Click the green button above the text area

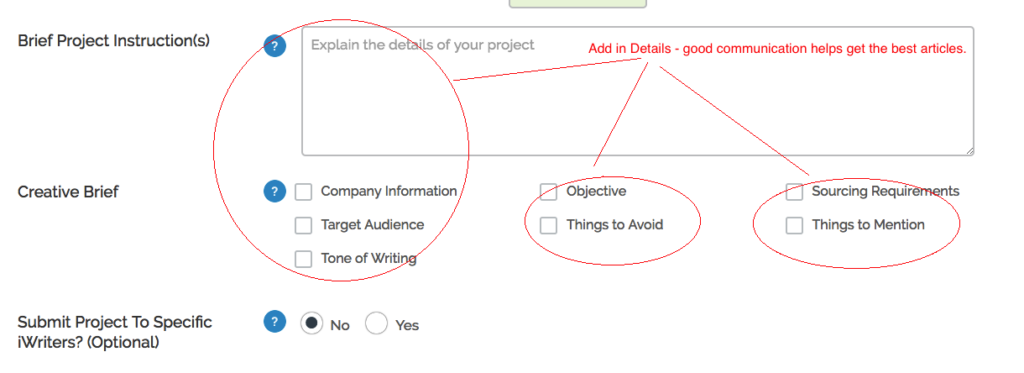pos(577,3)
